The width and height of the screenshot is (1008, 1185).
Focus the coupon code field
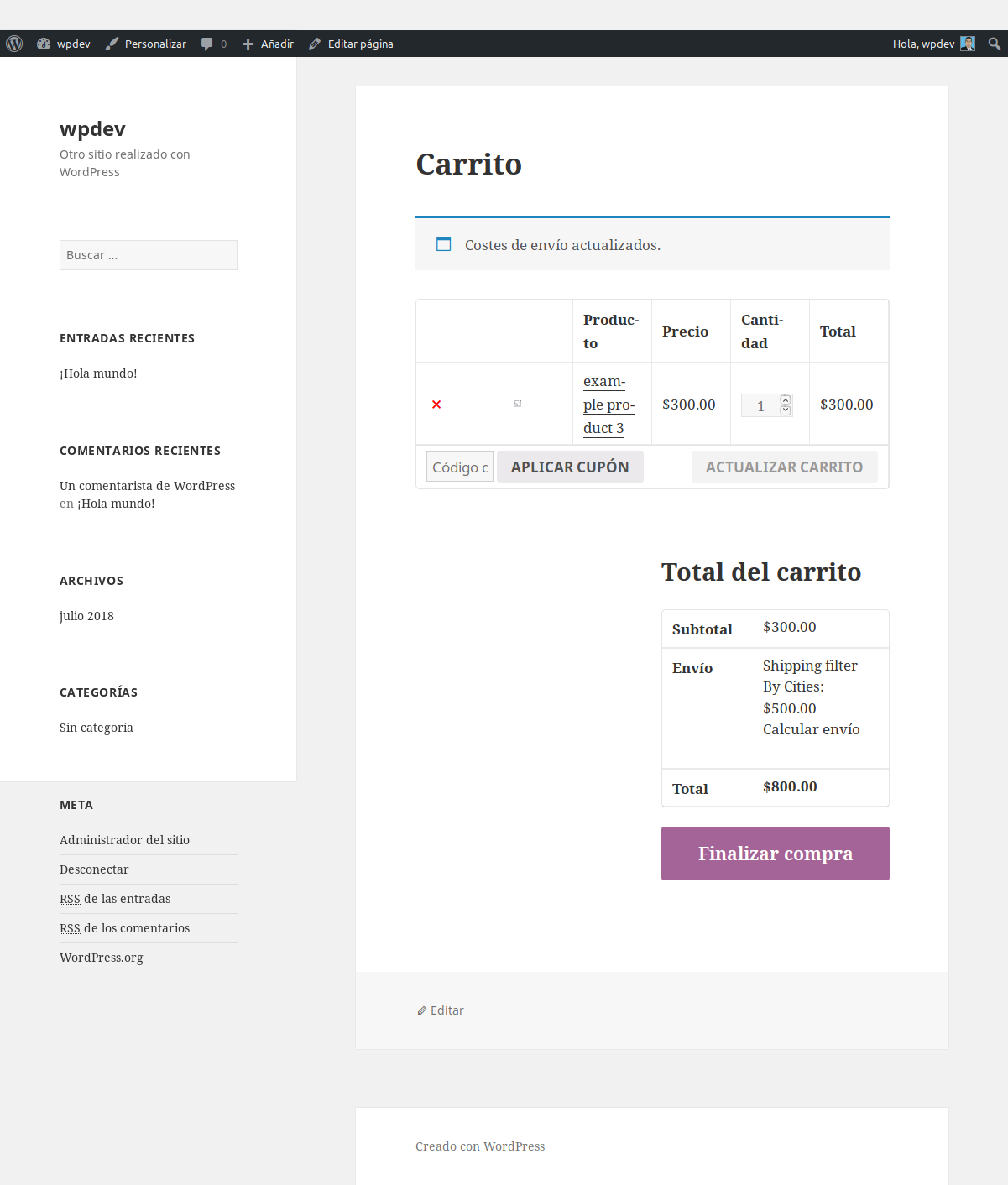[460, 467]
